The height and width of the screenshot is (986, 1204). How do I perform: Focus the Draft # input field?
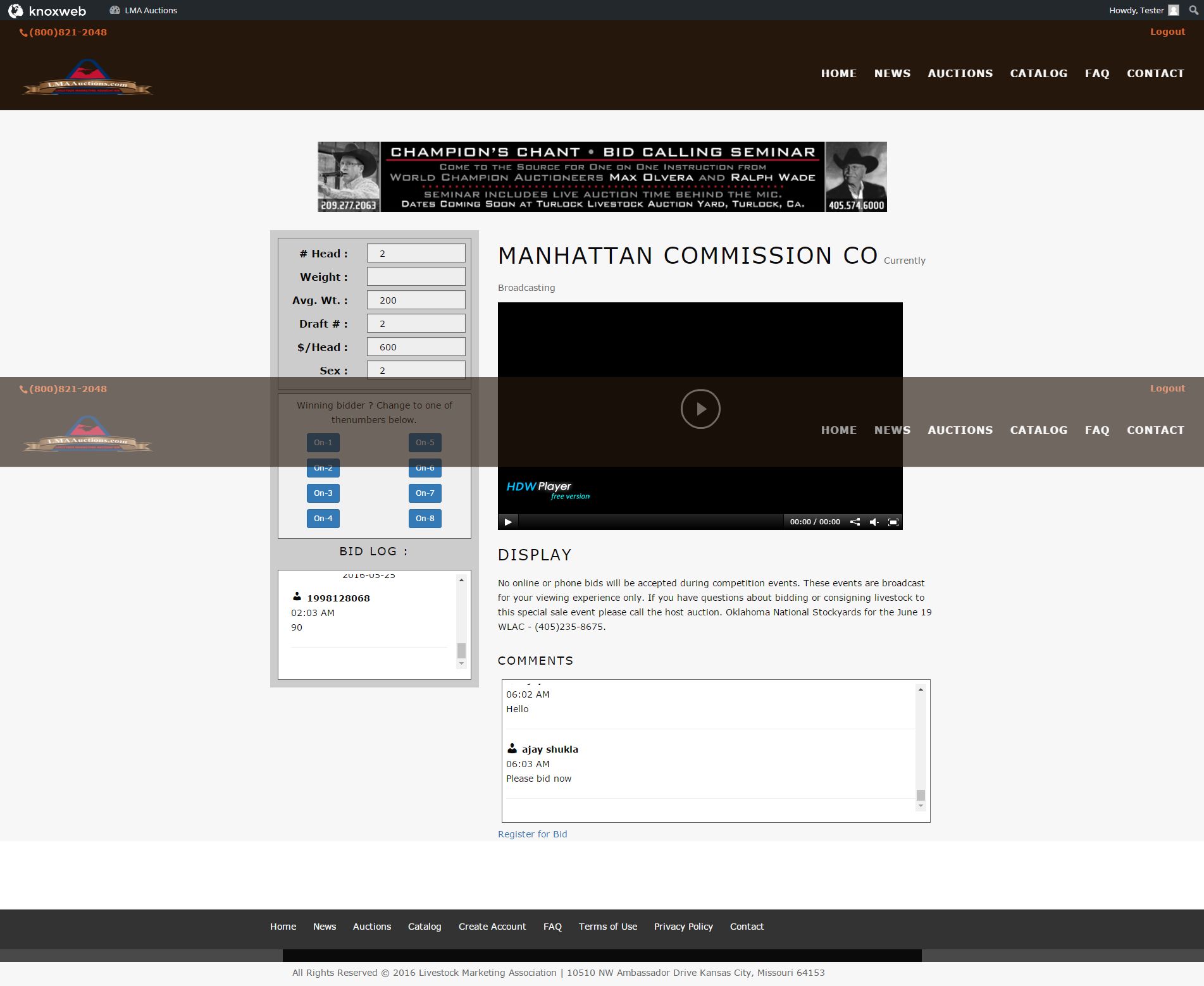(x=416, y=323)
